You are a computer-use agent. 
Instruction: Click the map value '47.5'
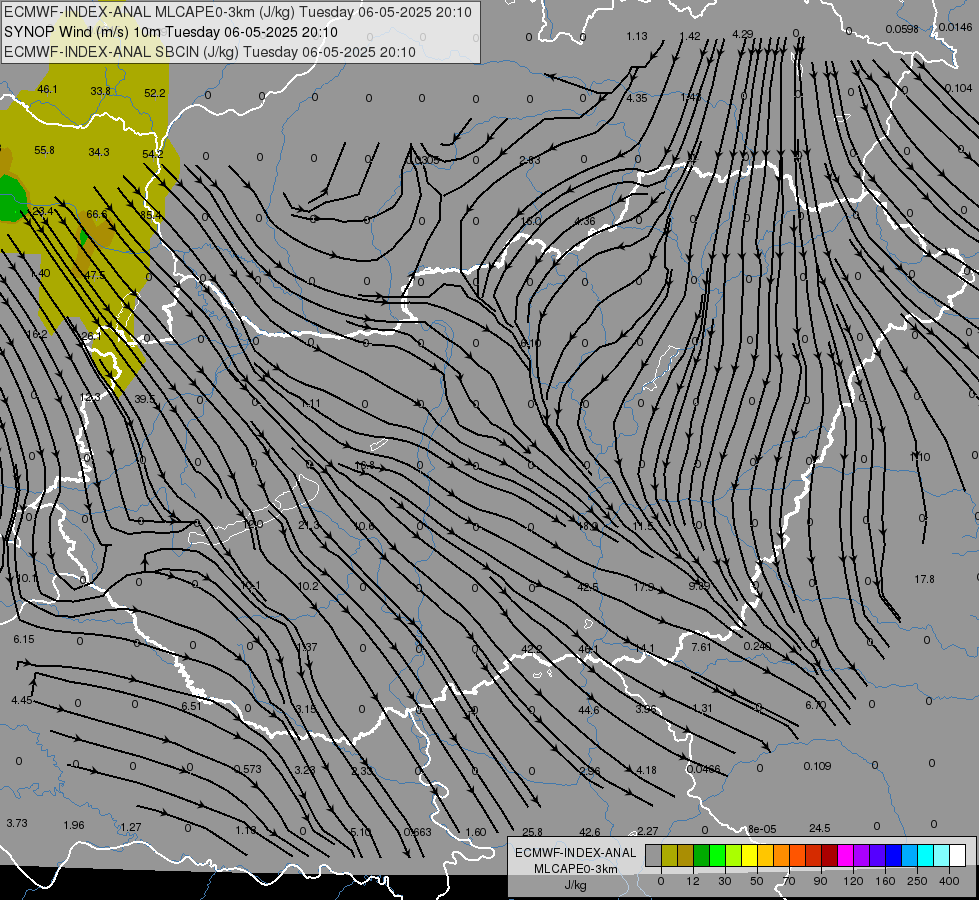point(95,275)
